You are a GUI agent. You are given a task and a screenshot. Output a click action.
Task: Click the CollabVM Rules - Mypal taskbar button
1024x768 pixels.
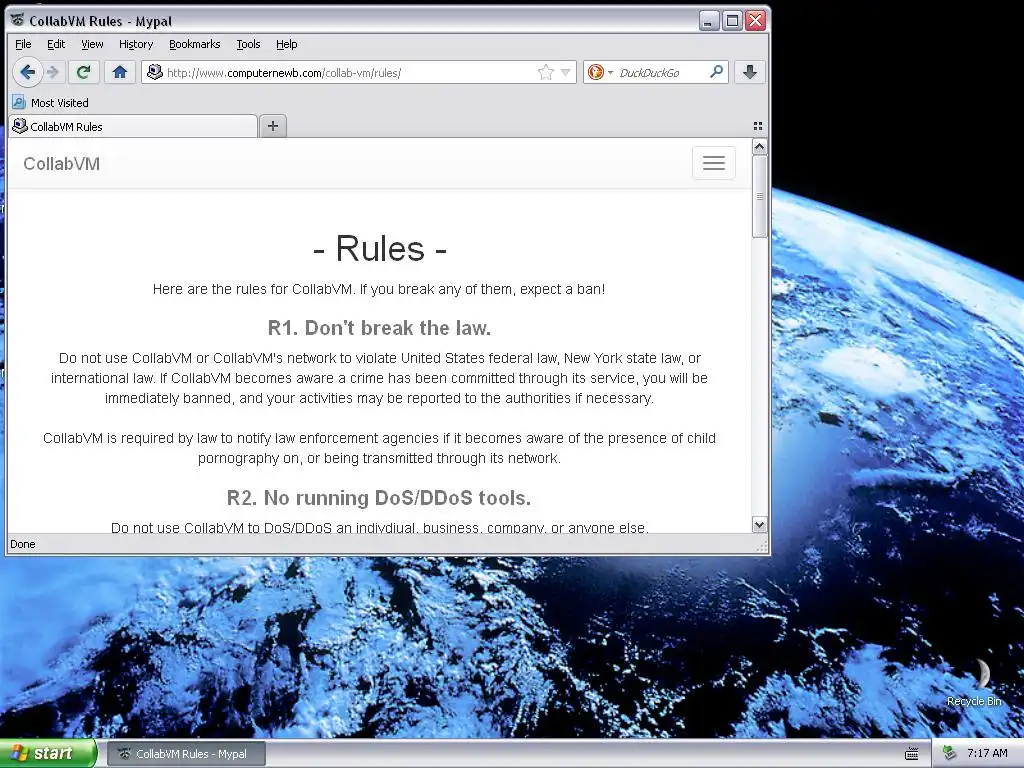pos(185,754)
